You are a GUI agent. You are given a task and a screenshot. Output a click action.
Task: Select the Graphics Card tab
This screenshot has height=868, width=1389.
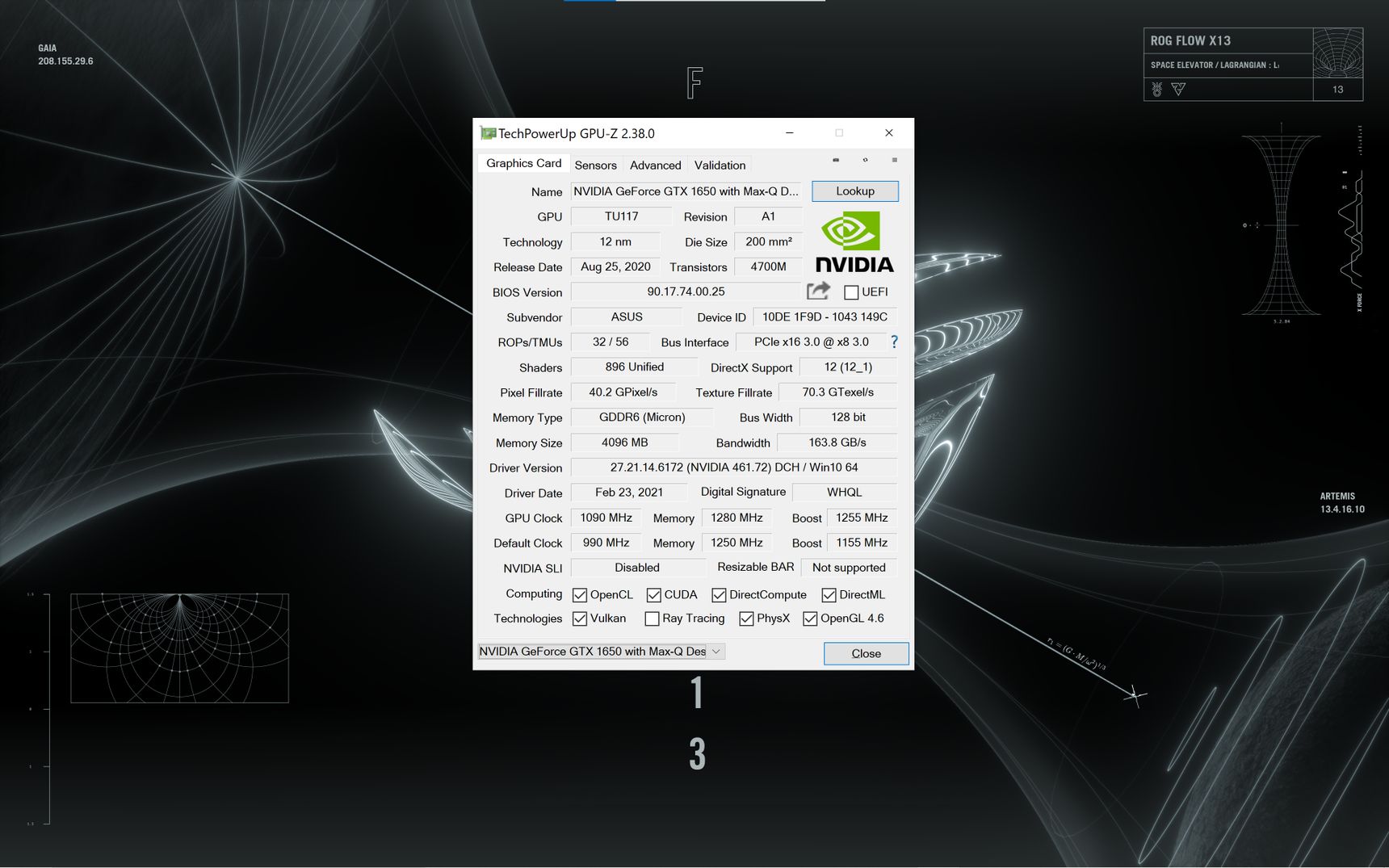523,163
